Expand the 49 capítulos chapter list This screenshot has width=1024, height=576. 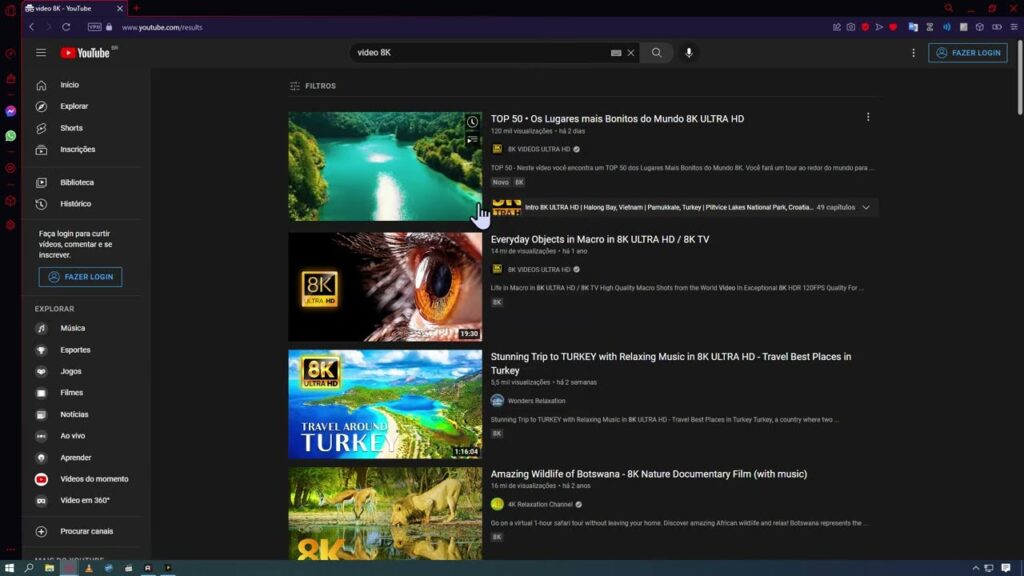(866, 208)
